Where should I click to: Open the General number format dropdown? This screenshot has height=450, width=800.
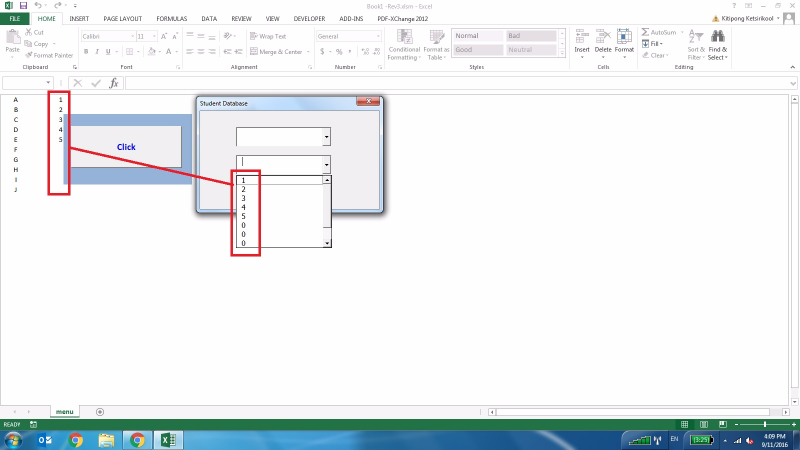point(376,36)
